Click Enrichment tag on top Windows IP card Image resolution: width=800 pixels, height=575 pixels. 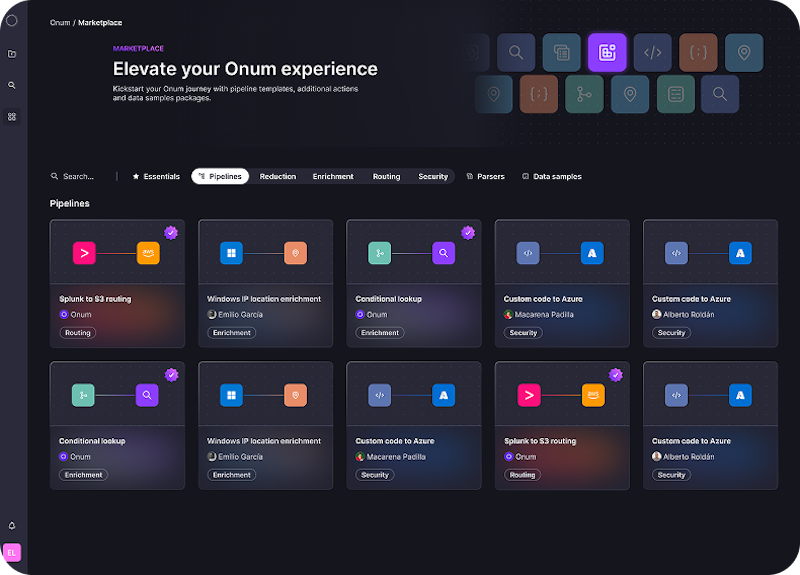(x=232, y=333)
